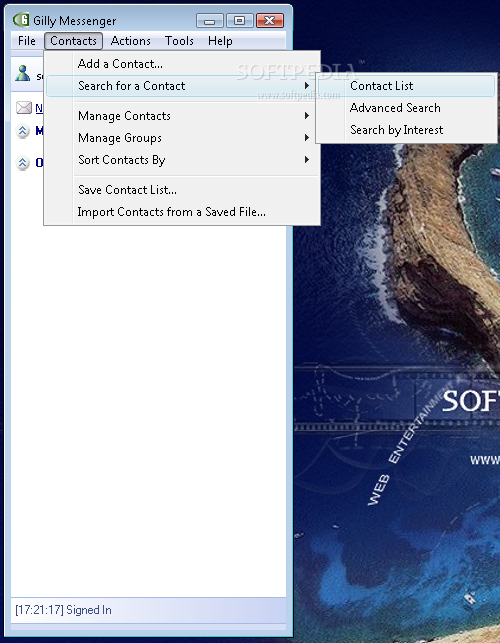
Task: Open the Manage Groups submenu
Action: [x=183, y=138]
